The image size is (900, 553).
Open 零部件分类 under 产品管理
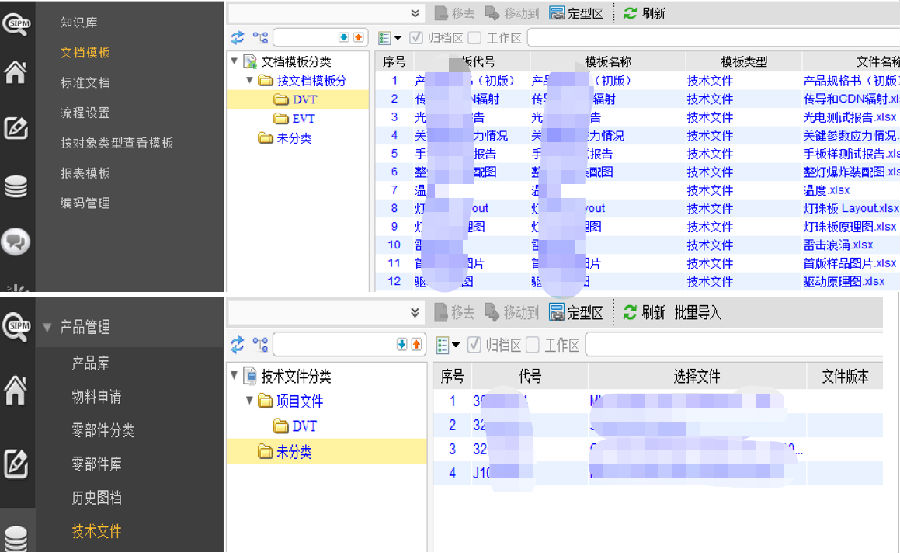(x=103, y=430)
